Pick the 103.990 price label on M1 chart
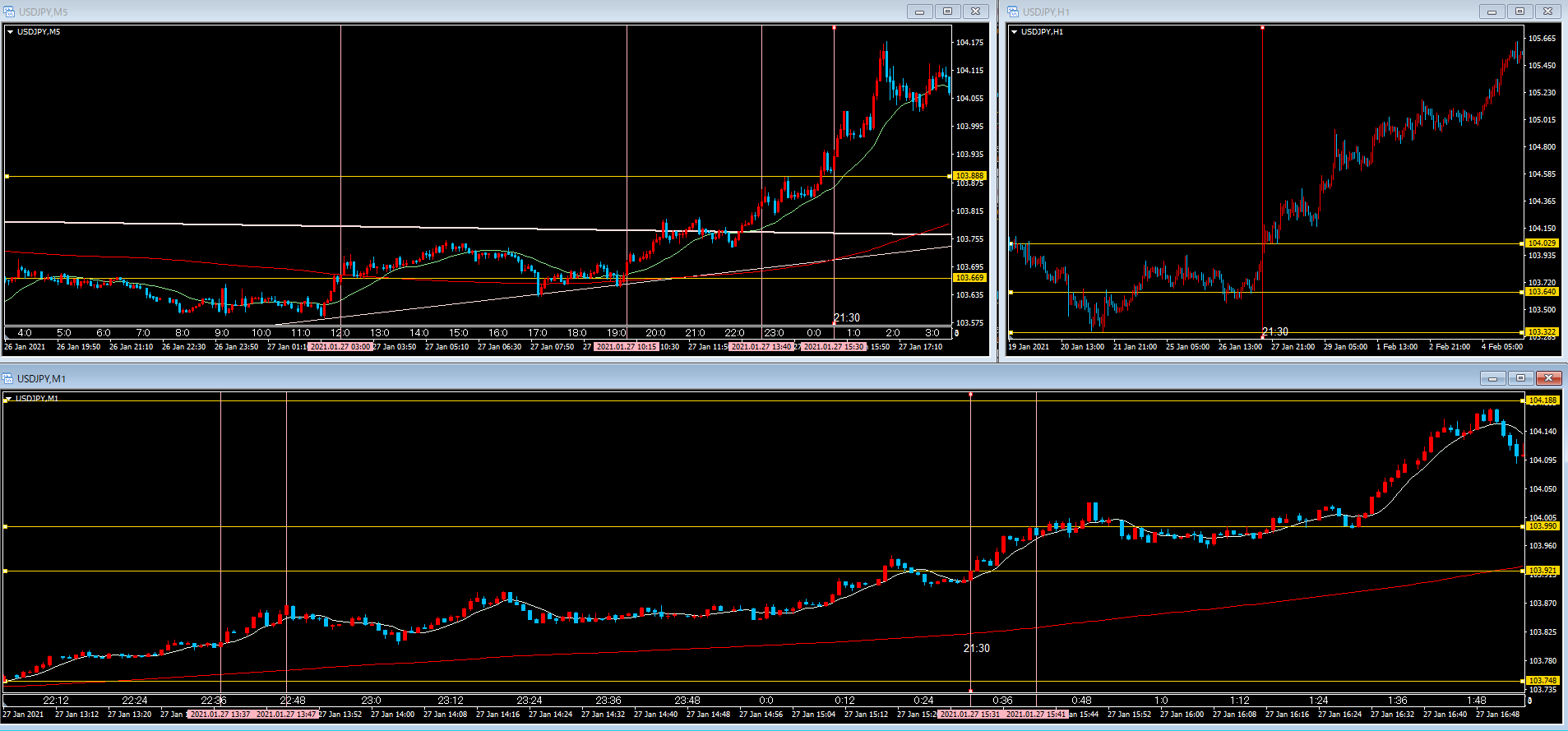 click(x=1542, y=526)
